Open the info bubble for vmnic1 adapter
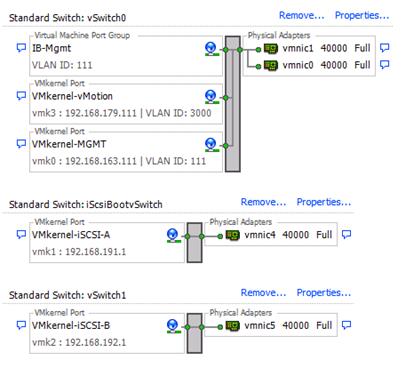Image resolution: width=406 pixels, height=368 pixels. (385, 48)
